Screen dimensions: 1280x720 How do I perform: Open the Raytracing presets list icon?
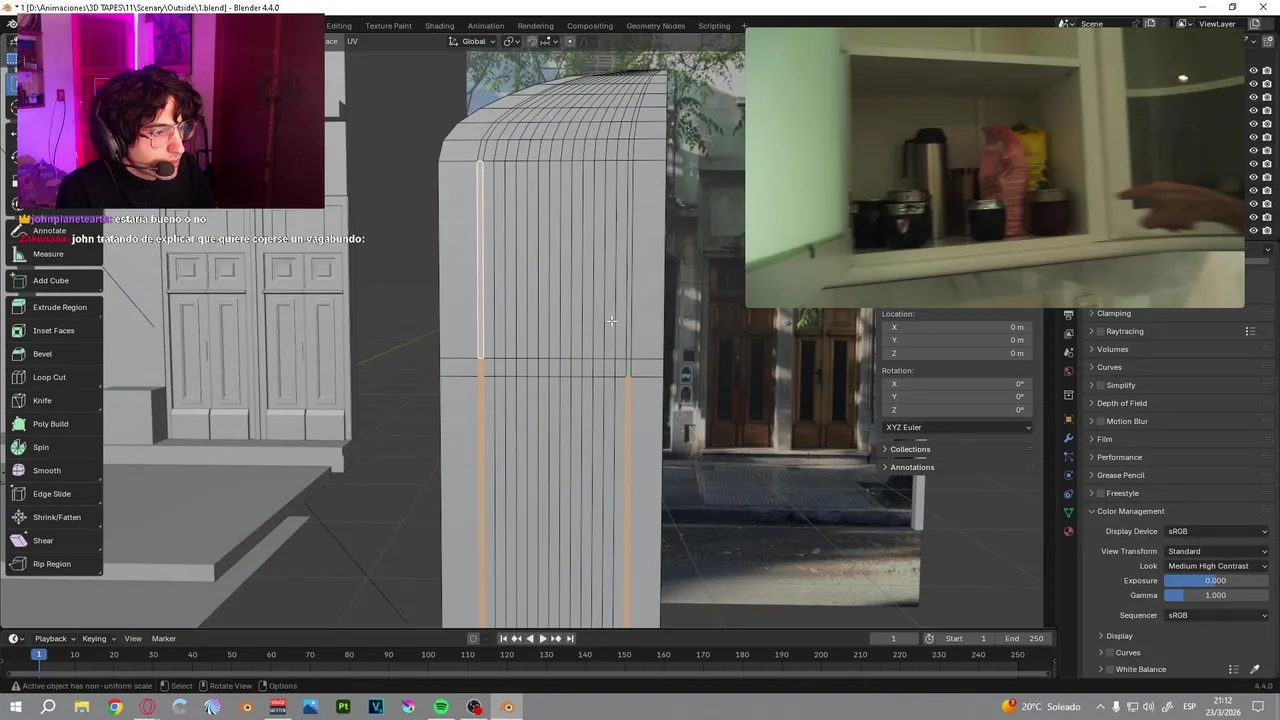click(1250, 331)
